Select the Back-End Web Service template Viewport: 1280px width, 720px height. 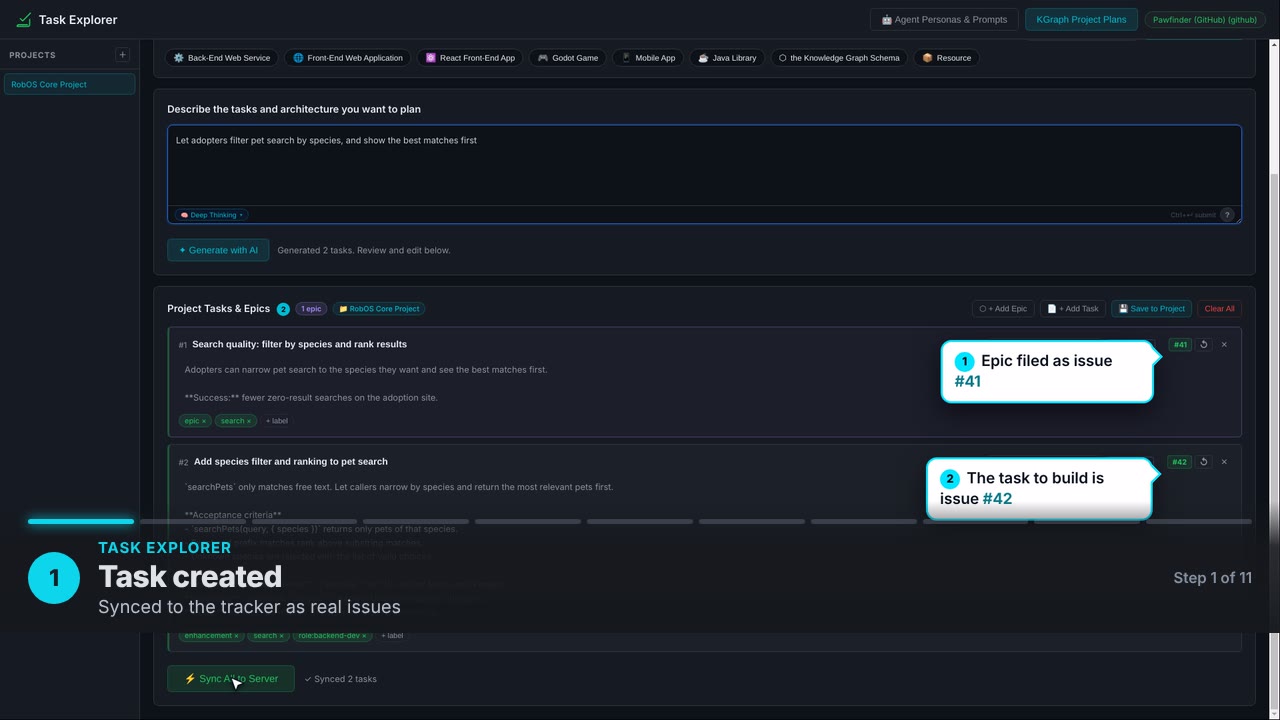pyautogui.click(x=222, y=58)
